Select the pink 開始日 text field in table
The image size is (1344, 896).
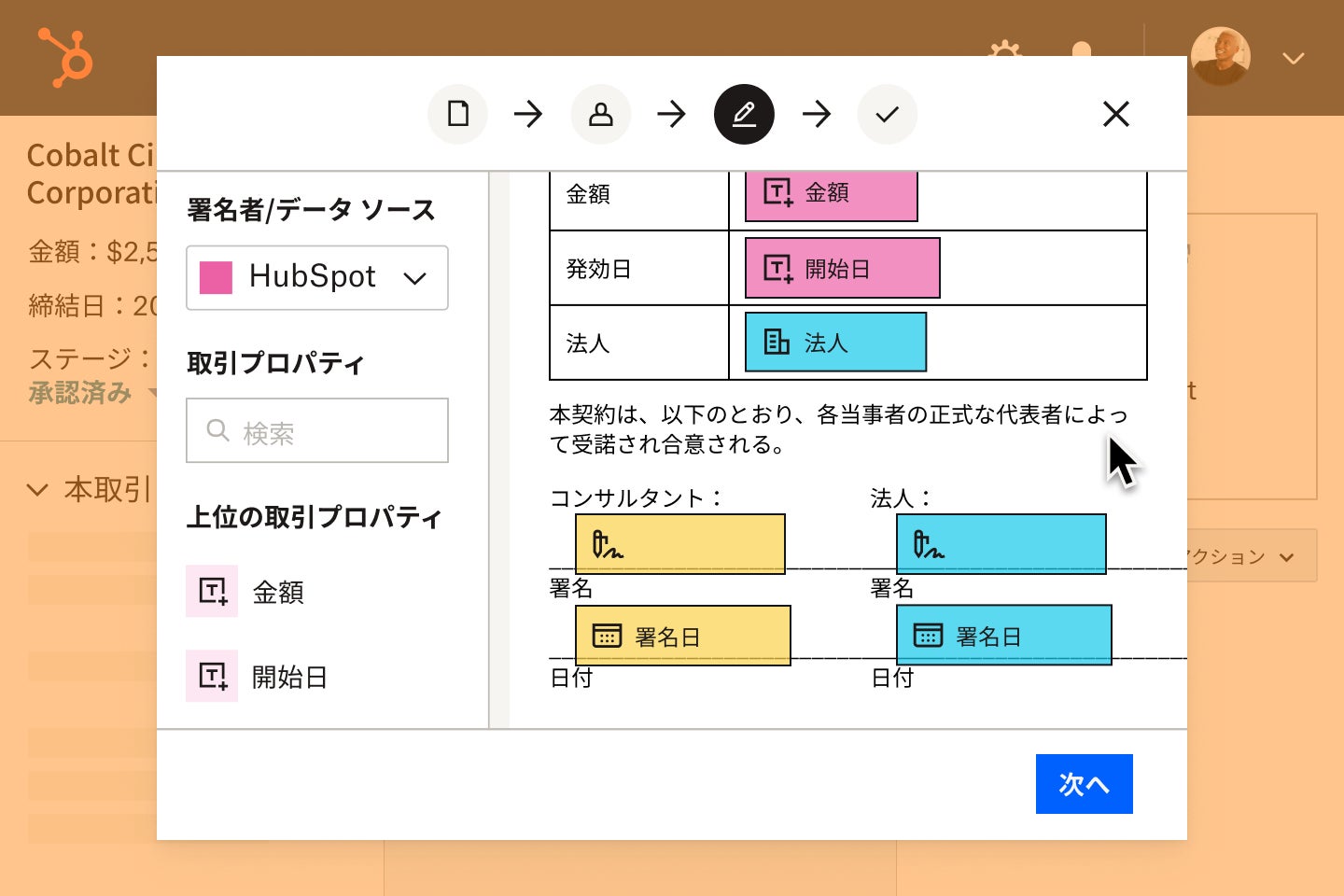[x=842, y=268]
